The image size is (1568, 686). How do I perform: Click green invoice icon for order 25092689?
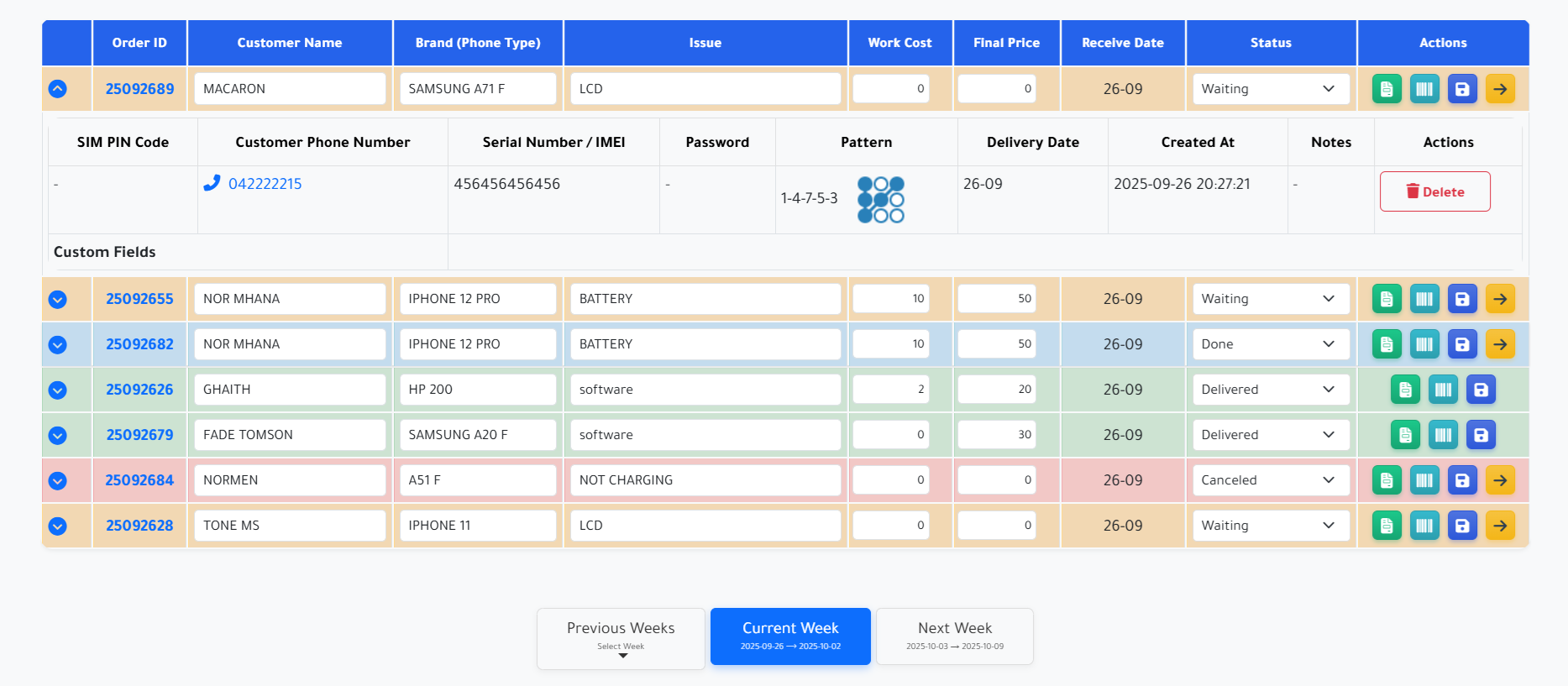coord(1386,89)
